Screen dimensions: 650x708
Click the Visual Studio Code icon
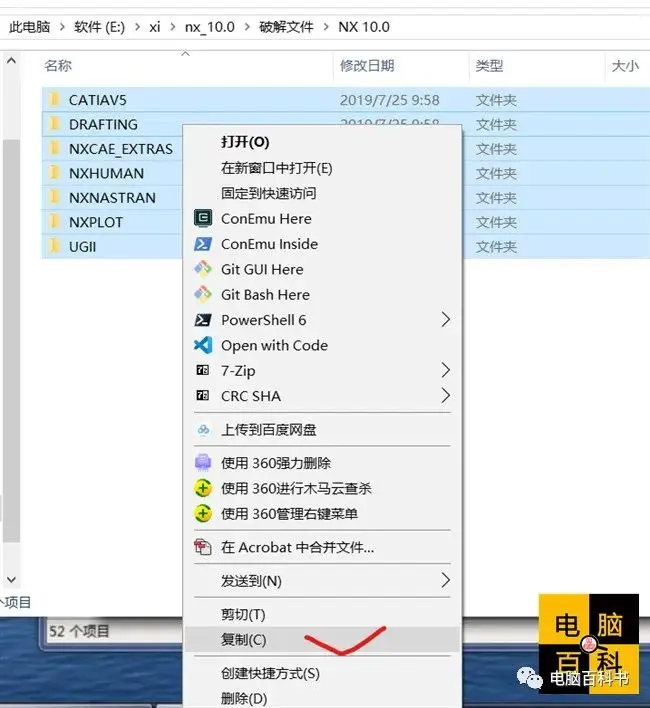203,345
